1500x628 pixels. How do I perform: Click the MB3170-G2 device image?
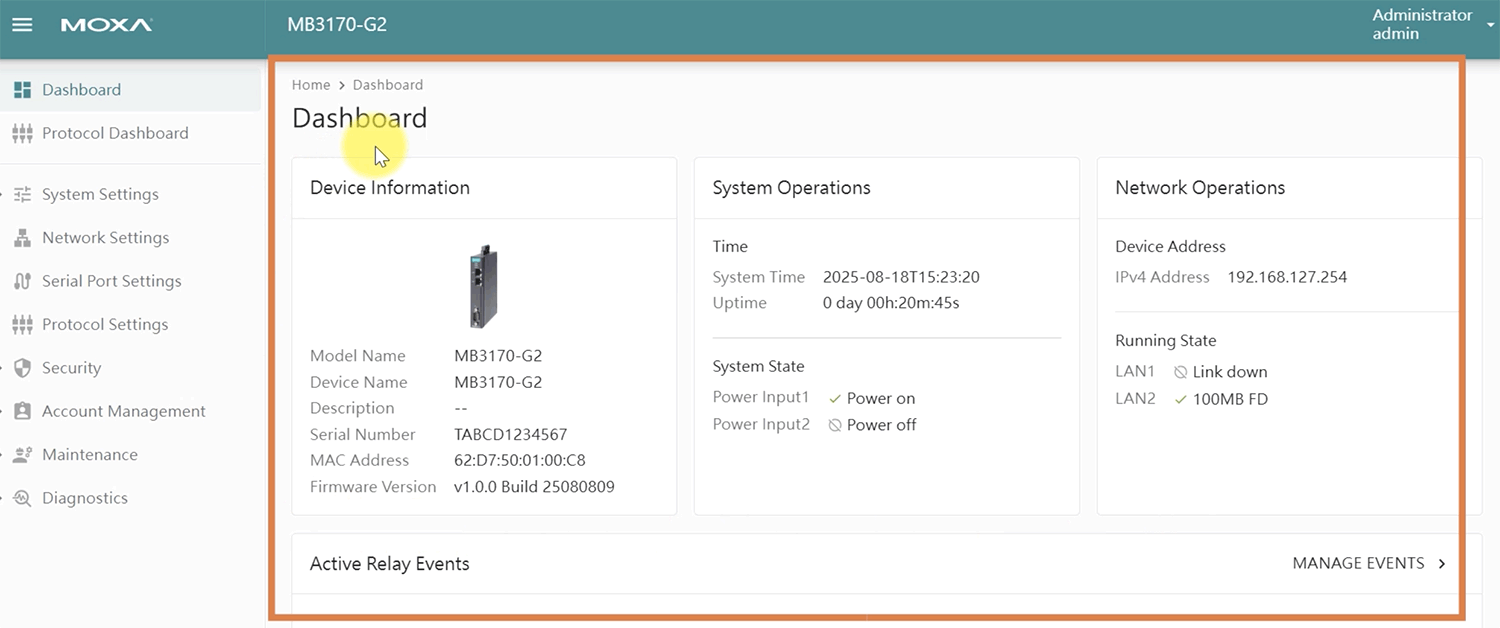[483, 286]
